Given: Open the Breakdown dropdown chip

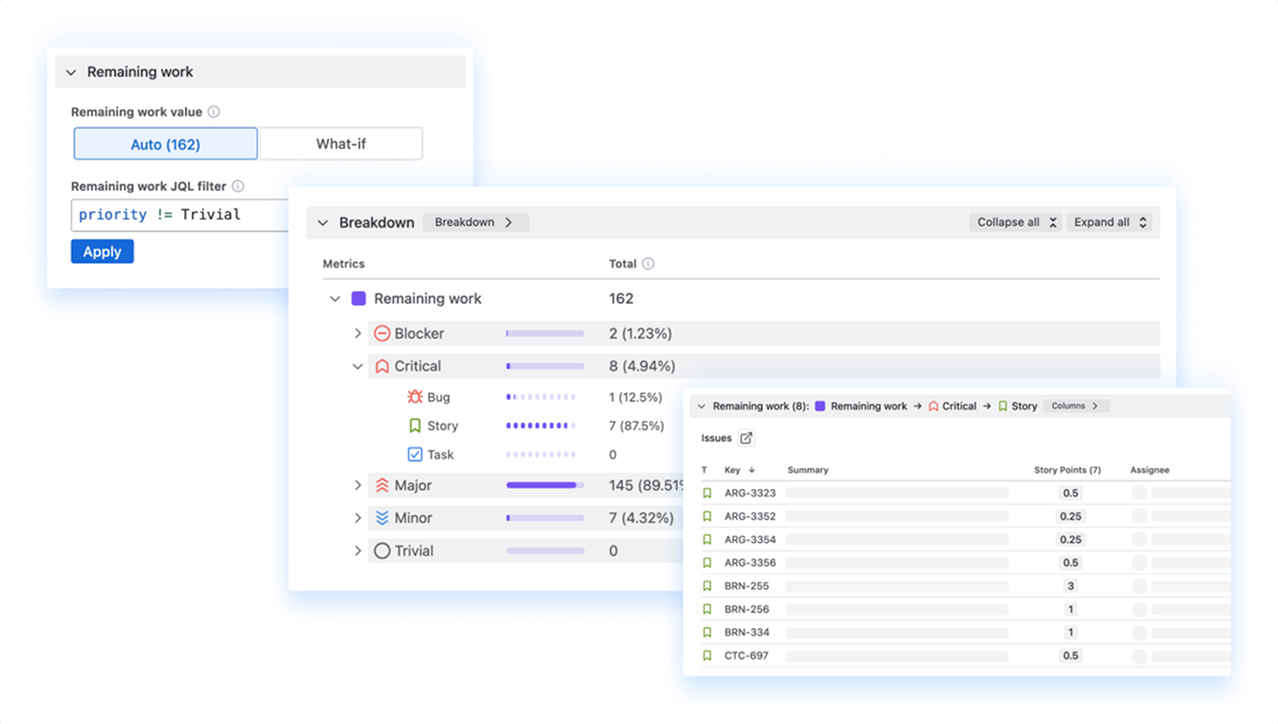Looking at the screenshot, I should [475, 222].
